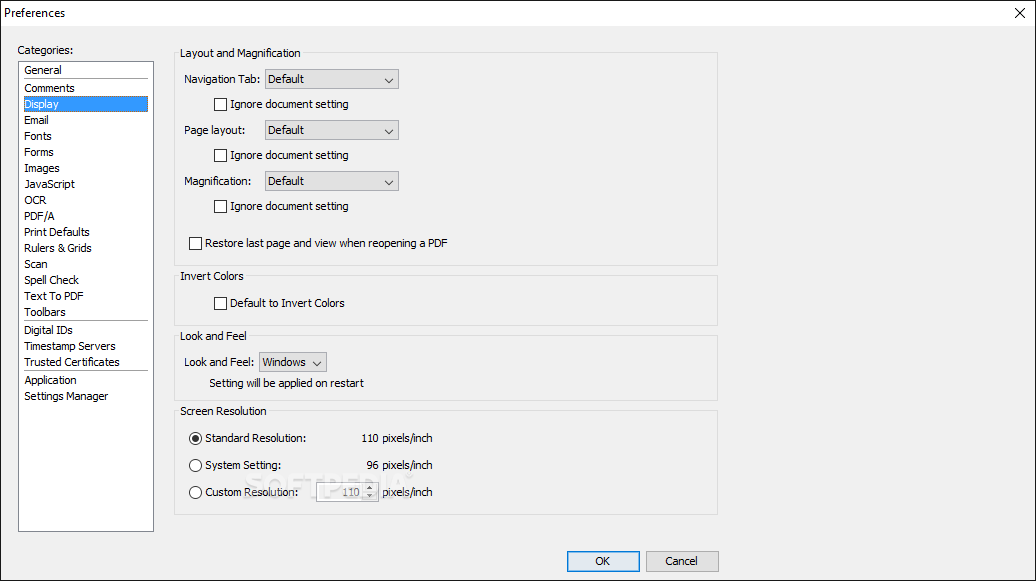Tick Ignore document setting under Magnification
The image size is (1036, 581).
tap(221, 206)
